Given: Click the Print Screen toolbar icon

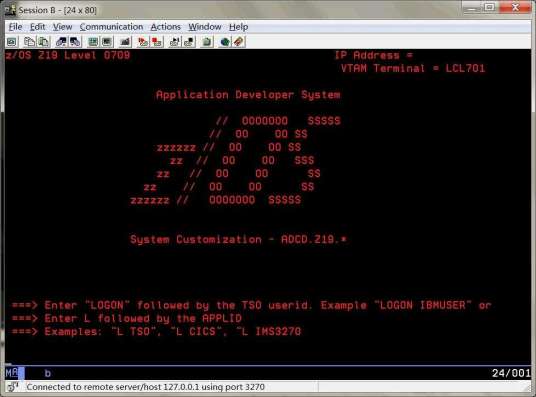Looking at the screenshot, I should click(12, 42).
